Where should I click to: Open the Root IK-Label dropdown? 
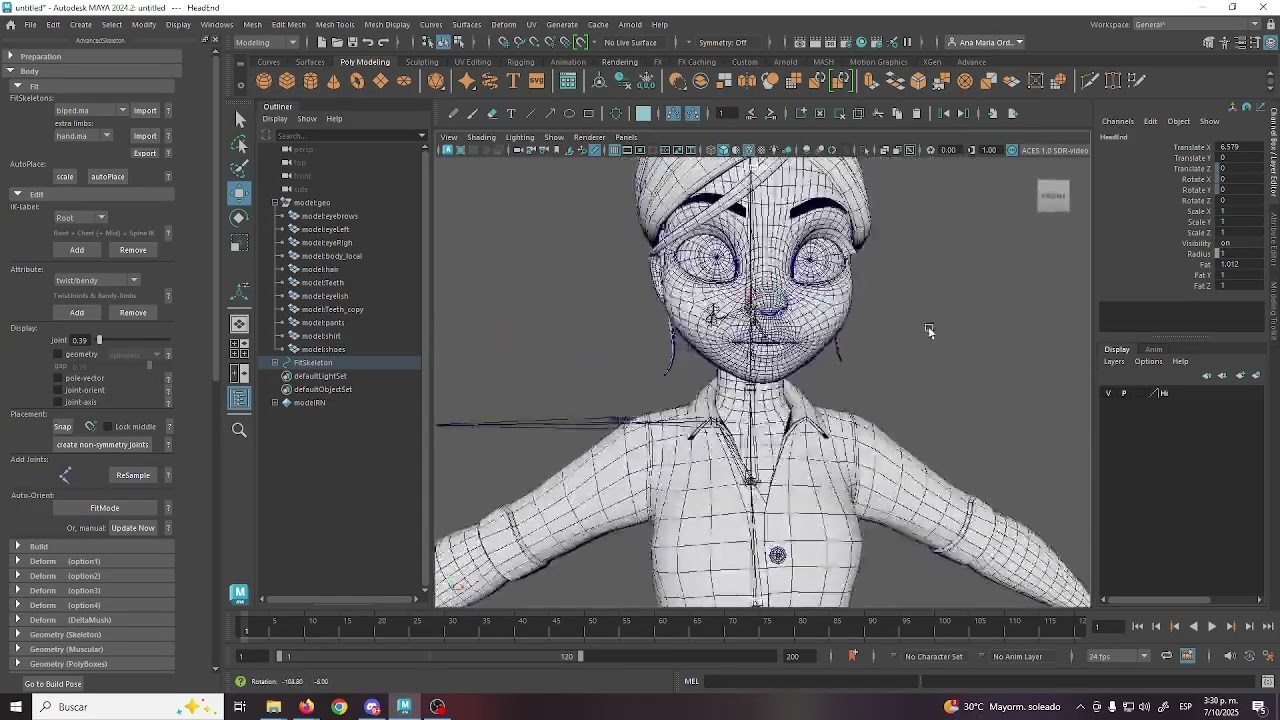click(80, 217)
